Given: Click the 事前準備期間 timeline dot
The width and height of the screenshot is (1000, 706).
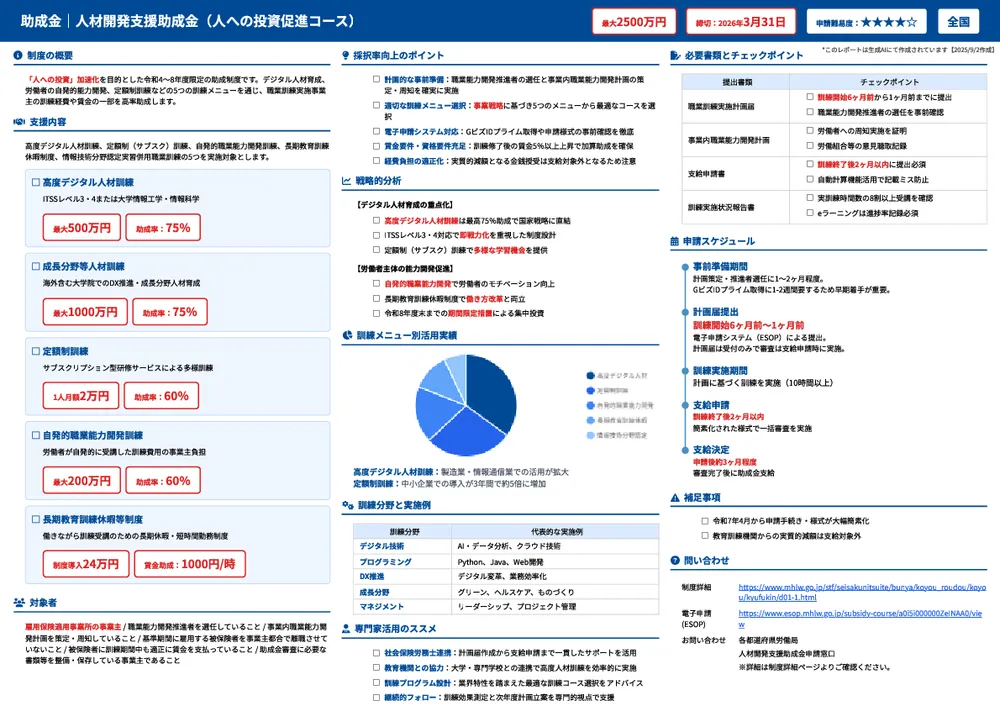Looking at the screenshot, I should coord(685,267).
